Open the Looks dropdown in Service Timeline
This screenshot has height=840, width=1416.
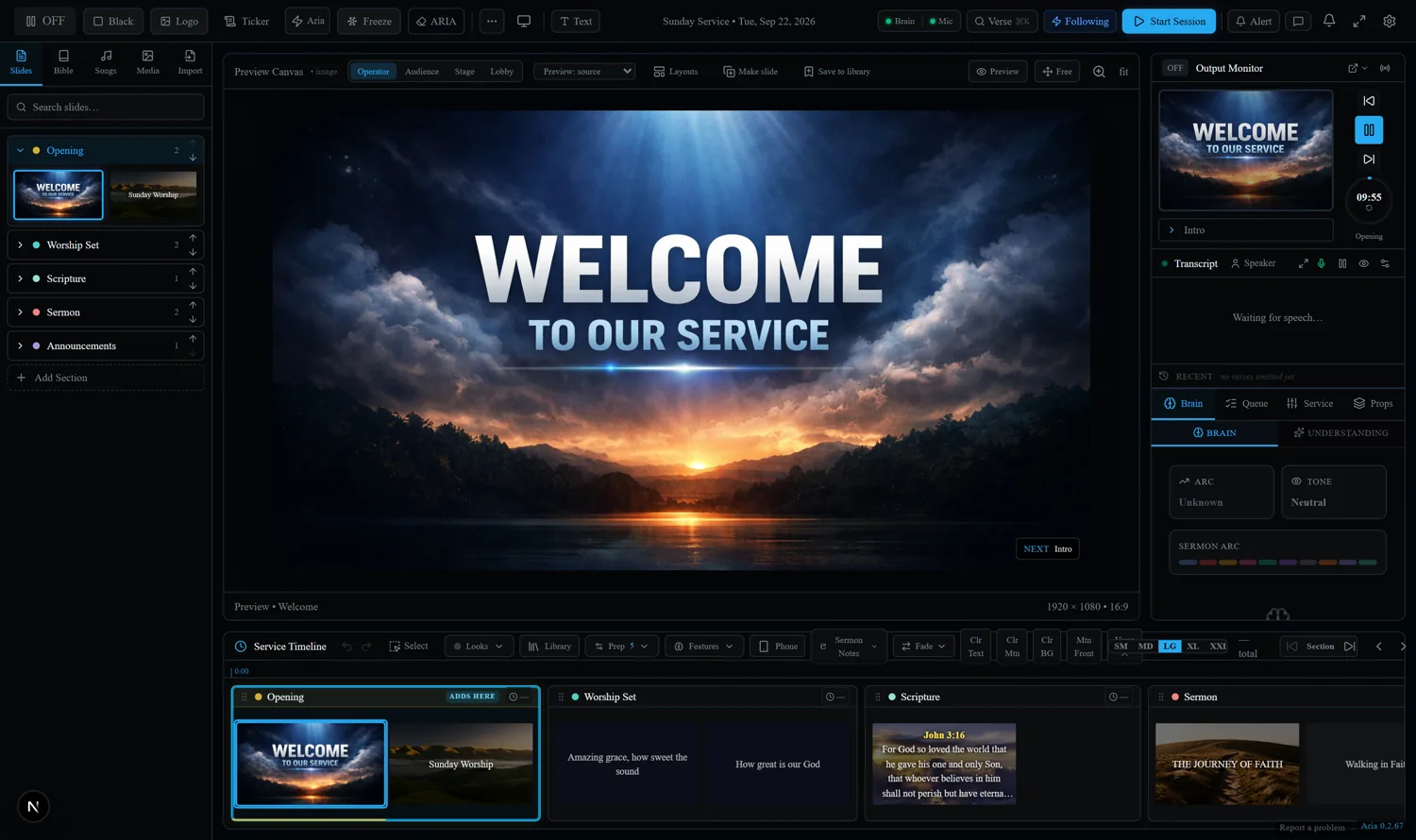pyautogui.click(x=479, y=647)
